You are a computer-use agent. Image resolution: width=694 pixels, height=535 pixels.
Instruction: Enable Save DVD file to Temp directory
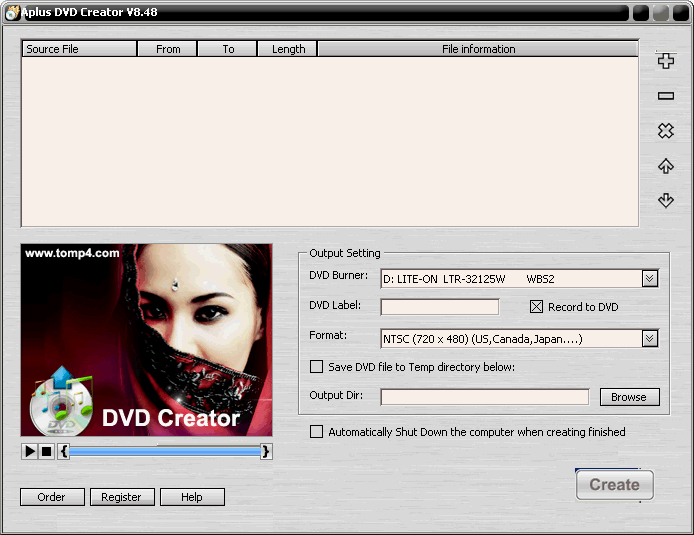(x=316, y=366)
